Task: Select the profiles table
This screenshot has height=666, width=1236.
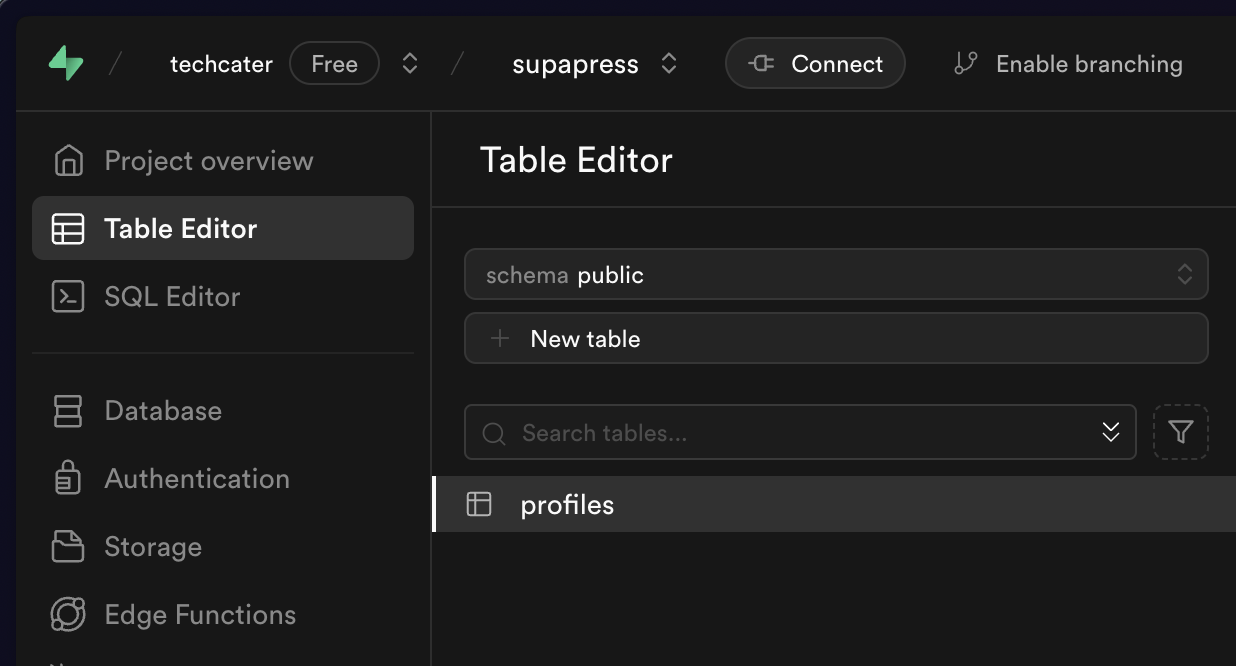Action: pos(567,504)
